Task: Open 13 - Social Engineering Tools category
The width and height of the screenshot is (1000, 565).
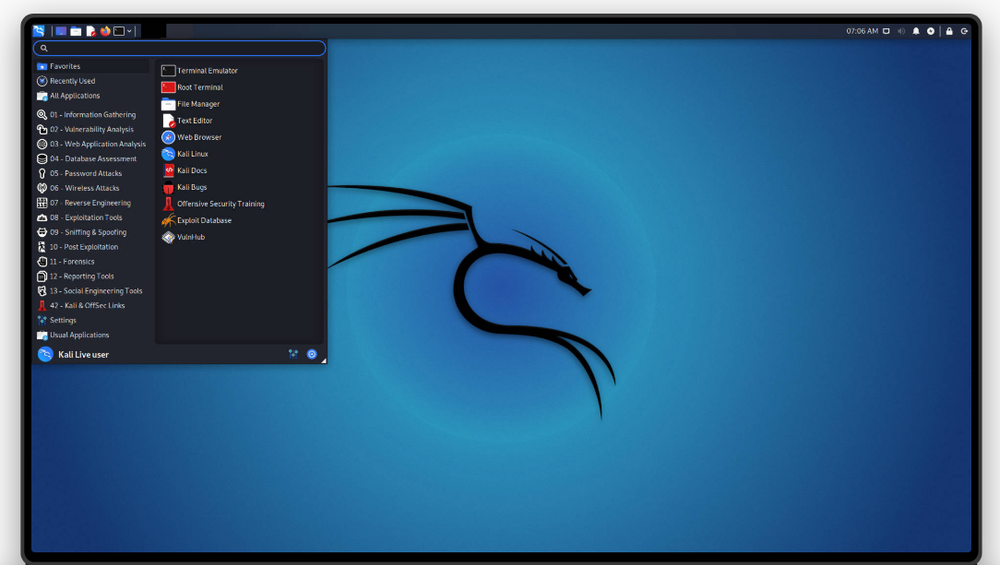Action: tap(92, 291)
